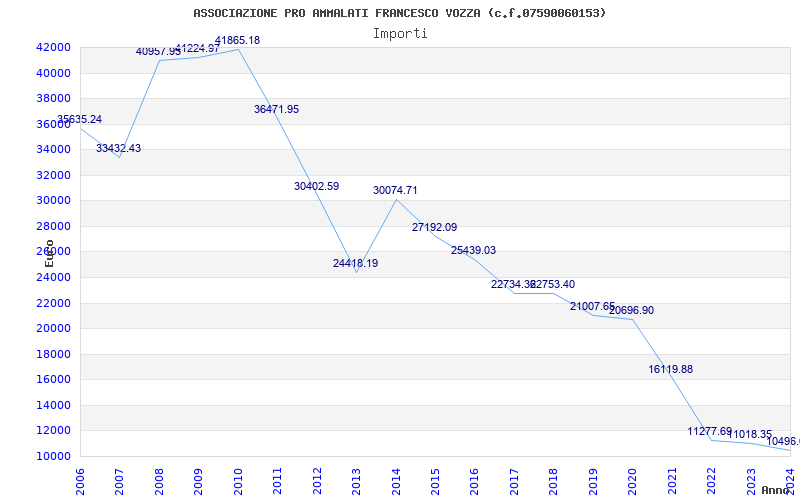The image size is (800, 500).
Task: Click x-axis year 2016
Action: coord(474,482)
